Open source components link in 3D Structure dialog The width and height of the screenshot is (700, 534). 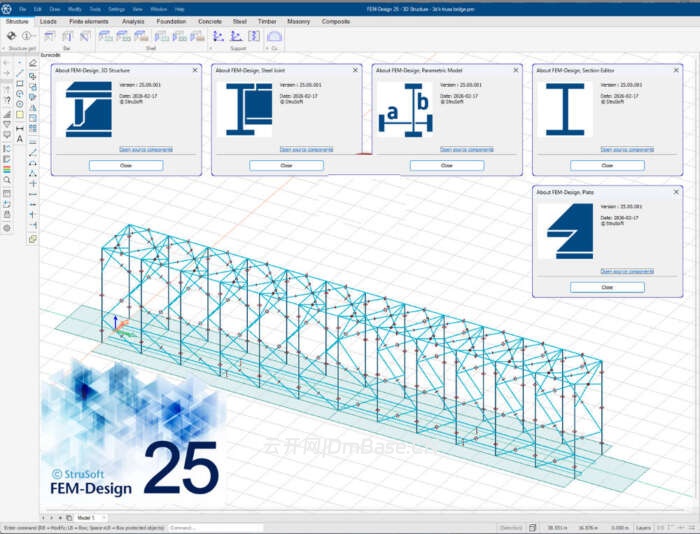[x=146, y=149]
